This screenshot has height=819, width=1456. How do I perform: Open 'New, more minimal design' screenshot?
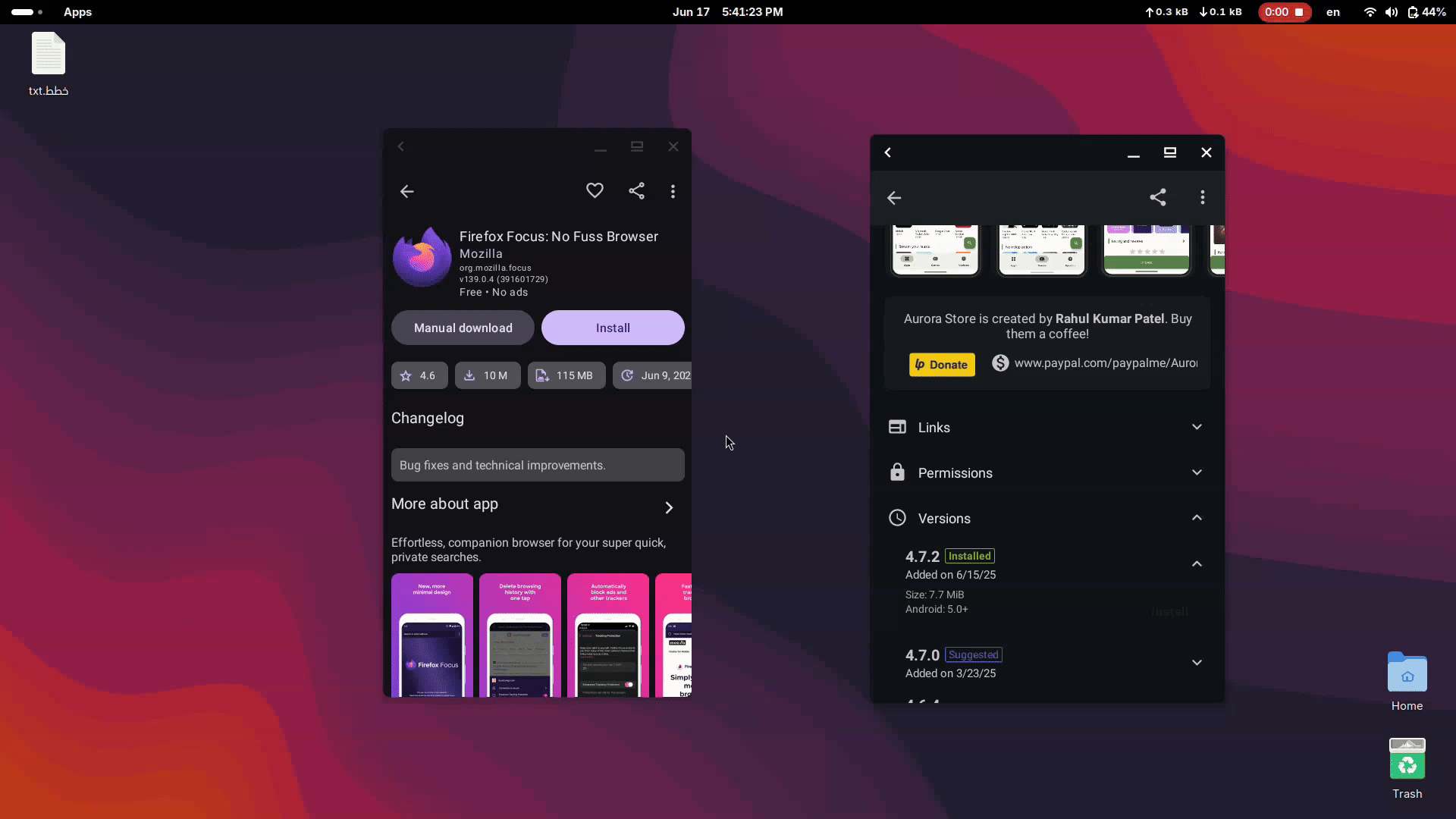pos(432,635)
